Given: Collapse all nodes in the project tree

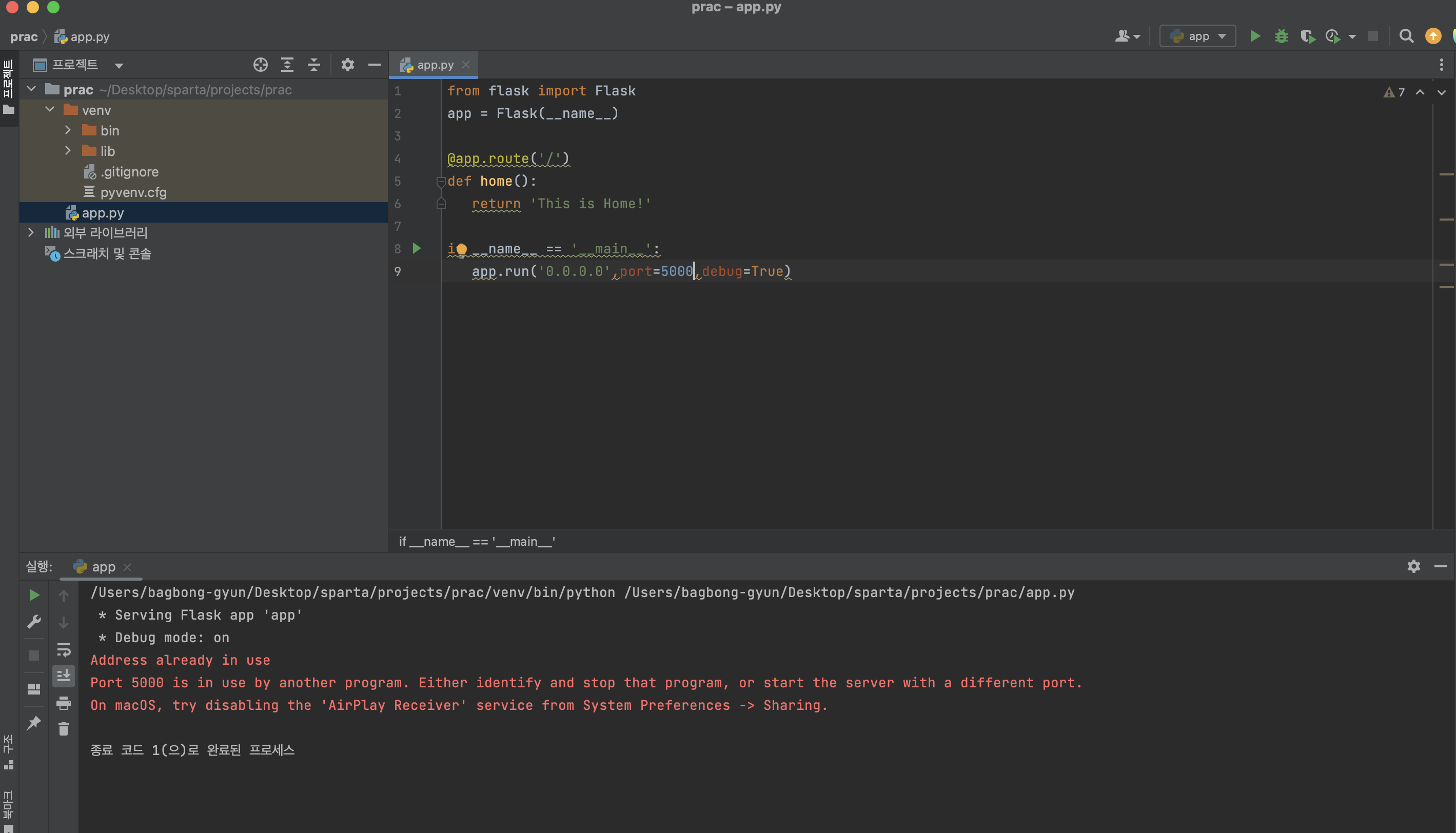Looking at the screenshot, I should [x=313, y=65].
